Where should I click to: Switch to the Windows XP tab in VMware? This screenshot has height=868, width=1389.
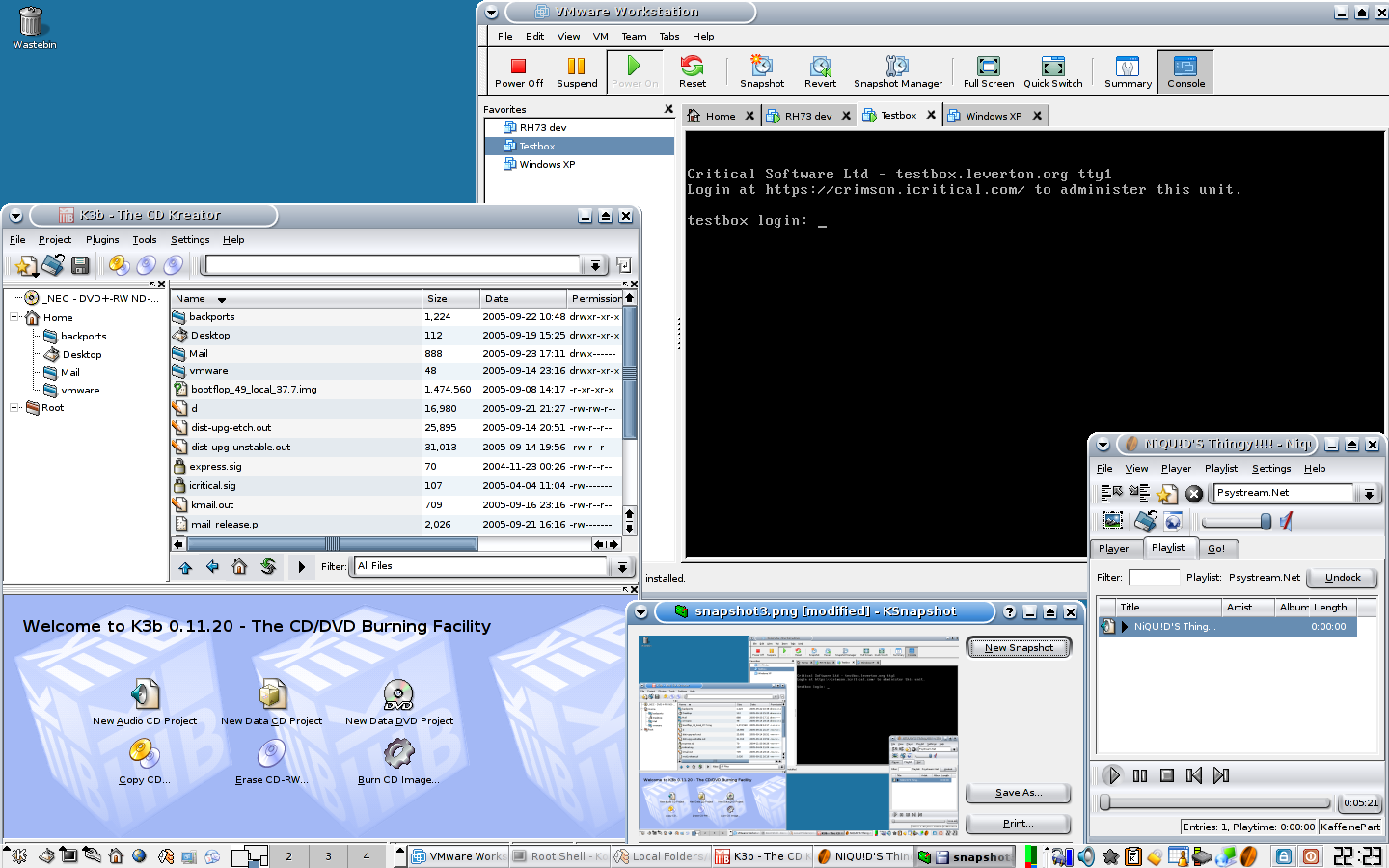(994, 116)
